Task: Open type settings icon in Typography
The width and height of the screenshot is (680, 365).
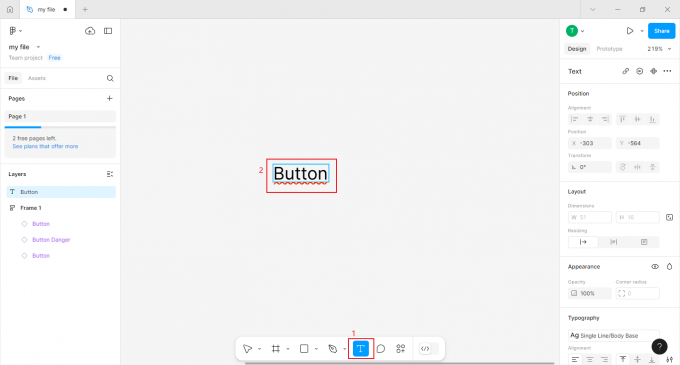Action: pos(670,359)
